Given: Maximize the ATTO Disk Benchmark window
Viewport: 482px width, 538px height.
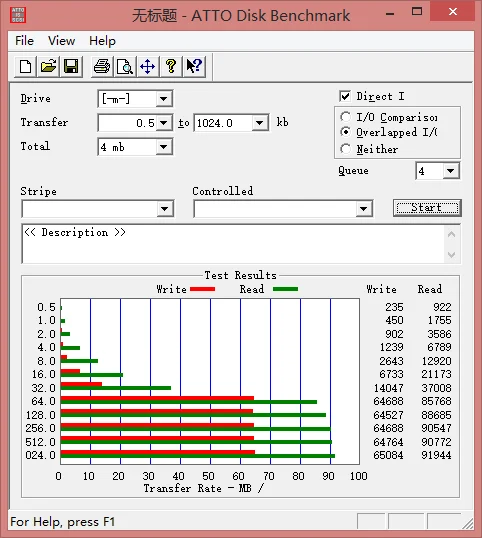Looking at the screenshot, I should coord(417,12).
